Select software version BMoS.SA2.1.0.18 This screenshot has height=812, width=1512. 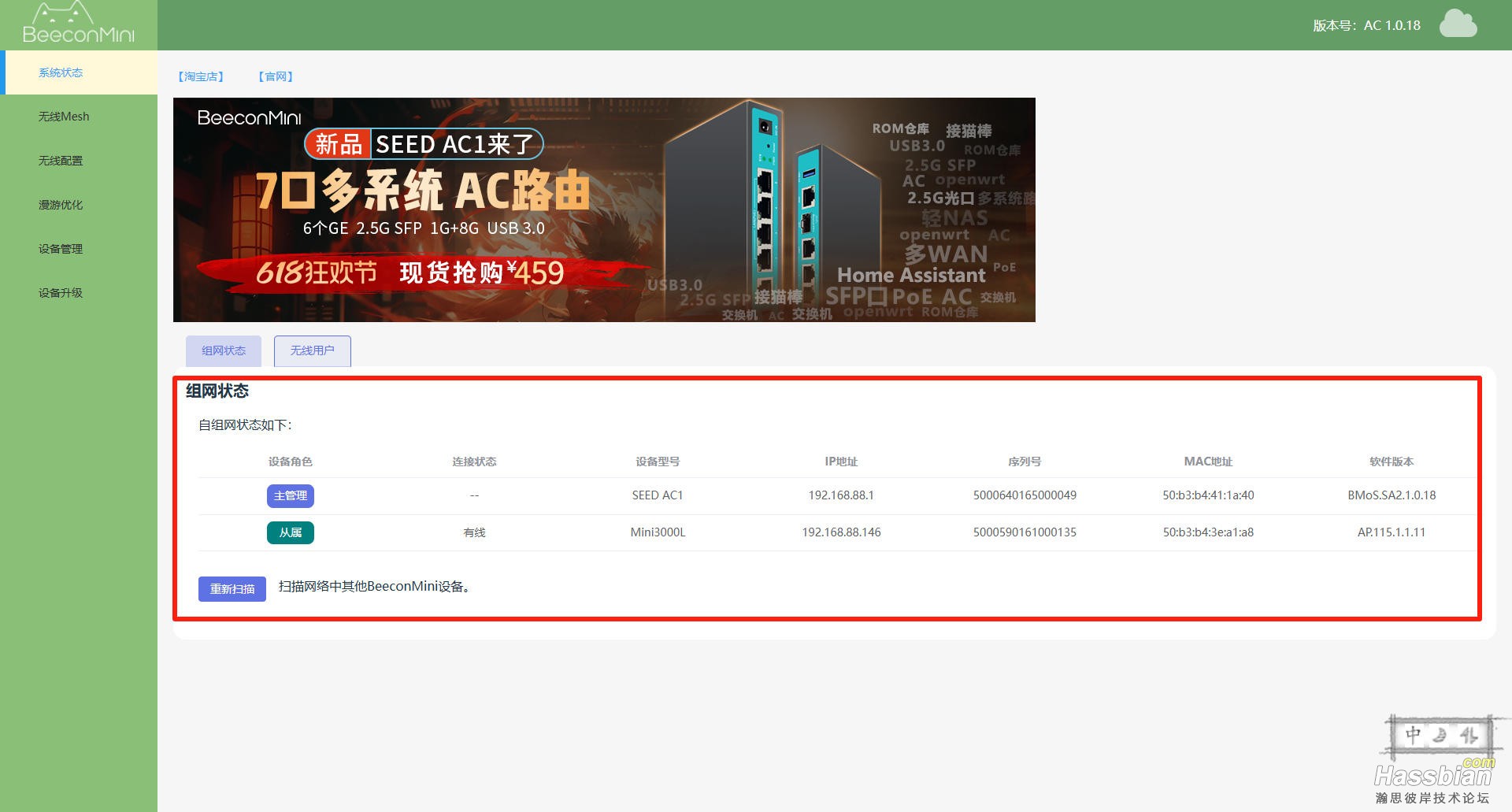pyautogui.click(x=1392, y=495)
